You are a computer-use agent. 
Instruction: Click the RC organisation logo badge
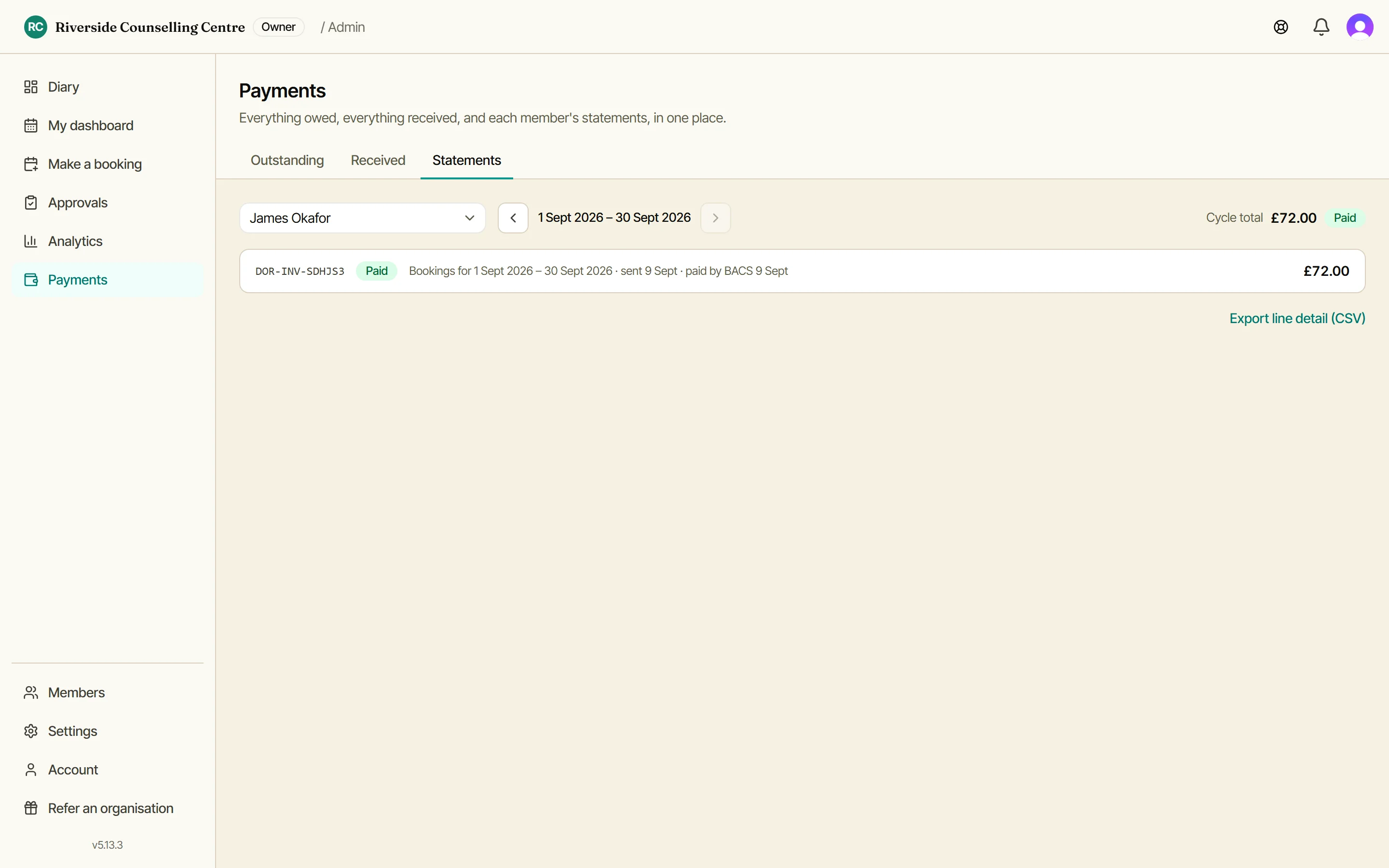coord(36,27)
